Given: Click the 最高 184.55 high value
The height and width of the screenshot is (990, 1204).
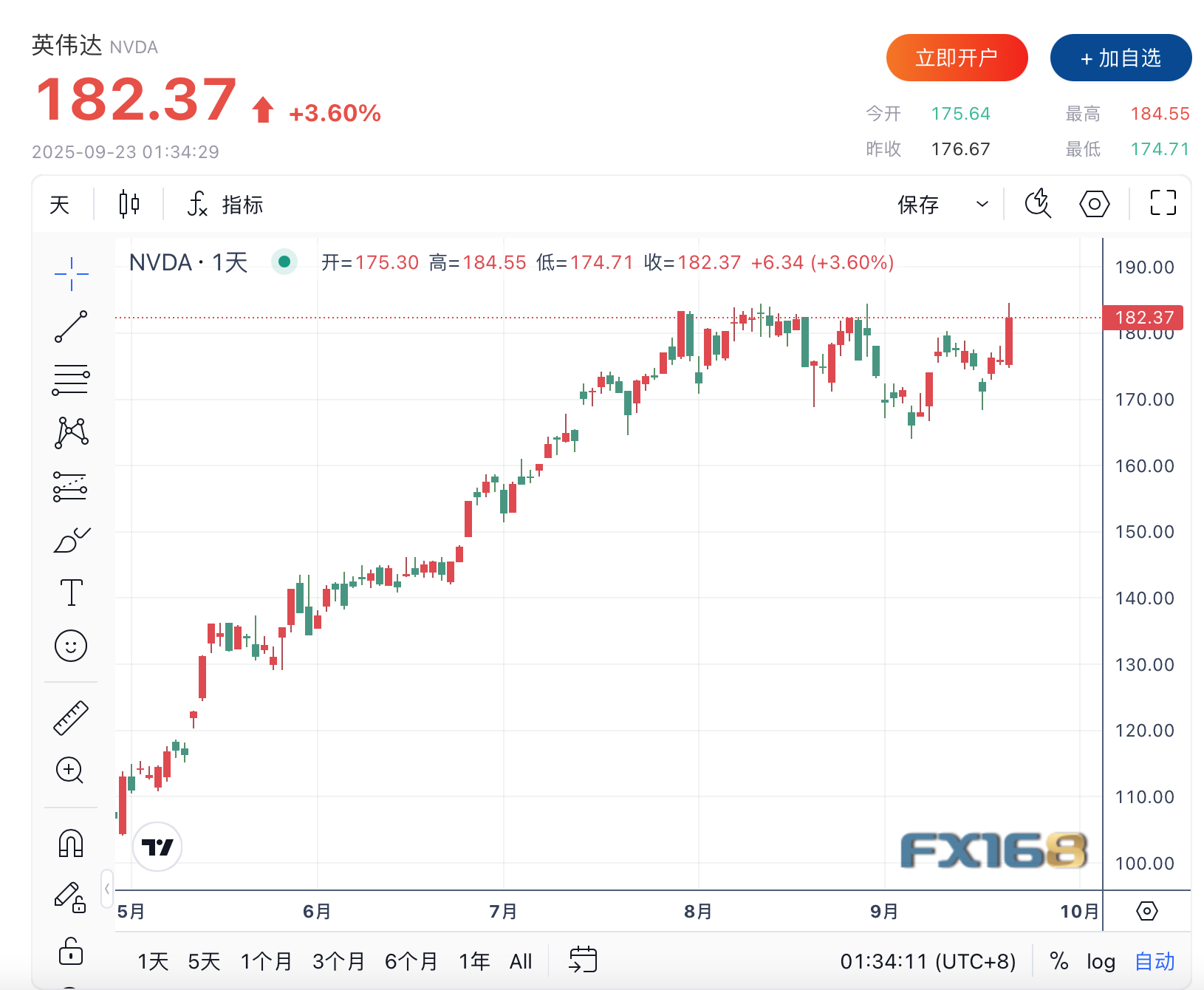Looking at the screenshot, I should point(1160,114).
